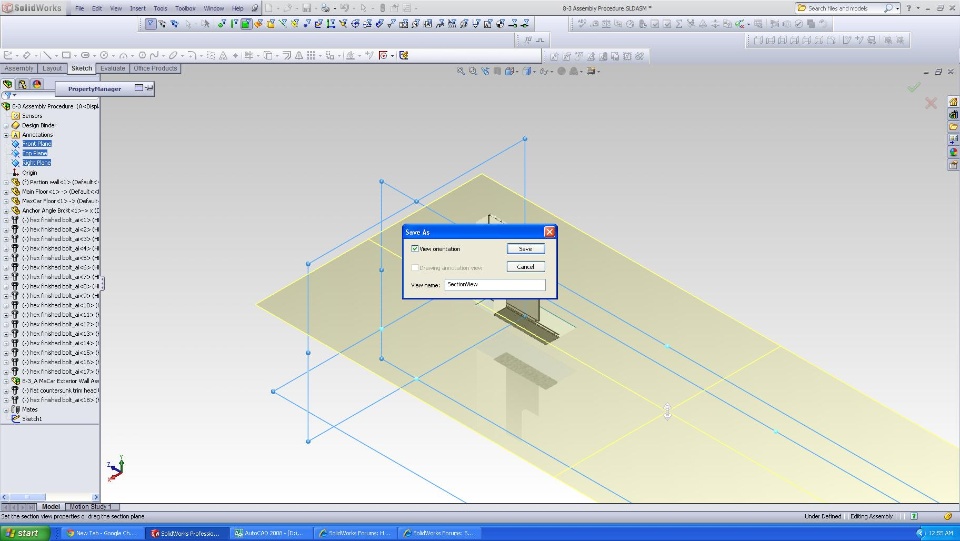Expand the Mates folder node
Screen dimensions: 960x541
pyautogui.click(x=6, y=409)
